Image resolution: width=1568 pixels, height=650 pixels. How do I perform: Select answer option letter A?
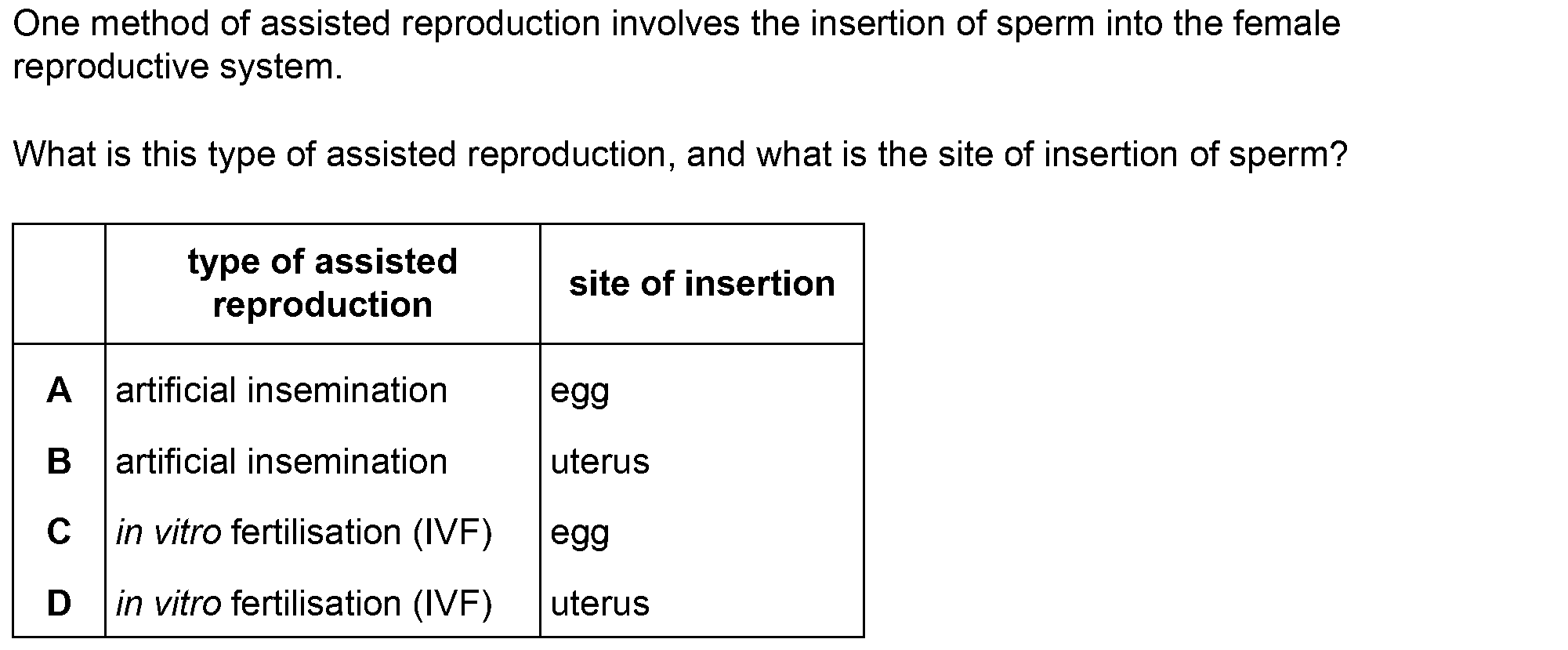click(x=59, y=390)
